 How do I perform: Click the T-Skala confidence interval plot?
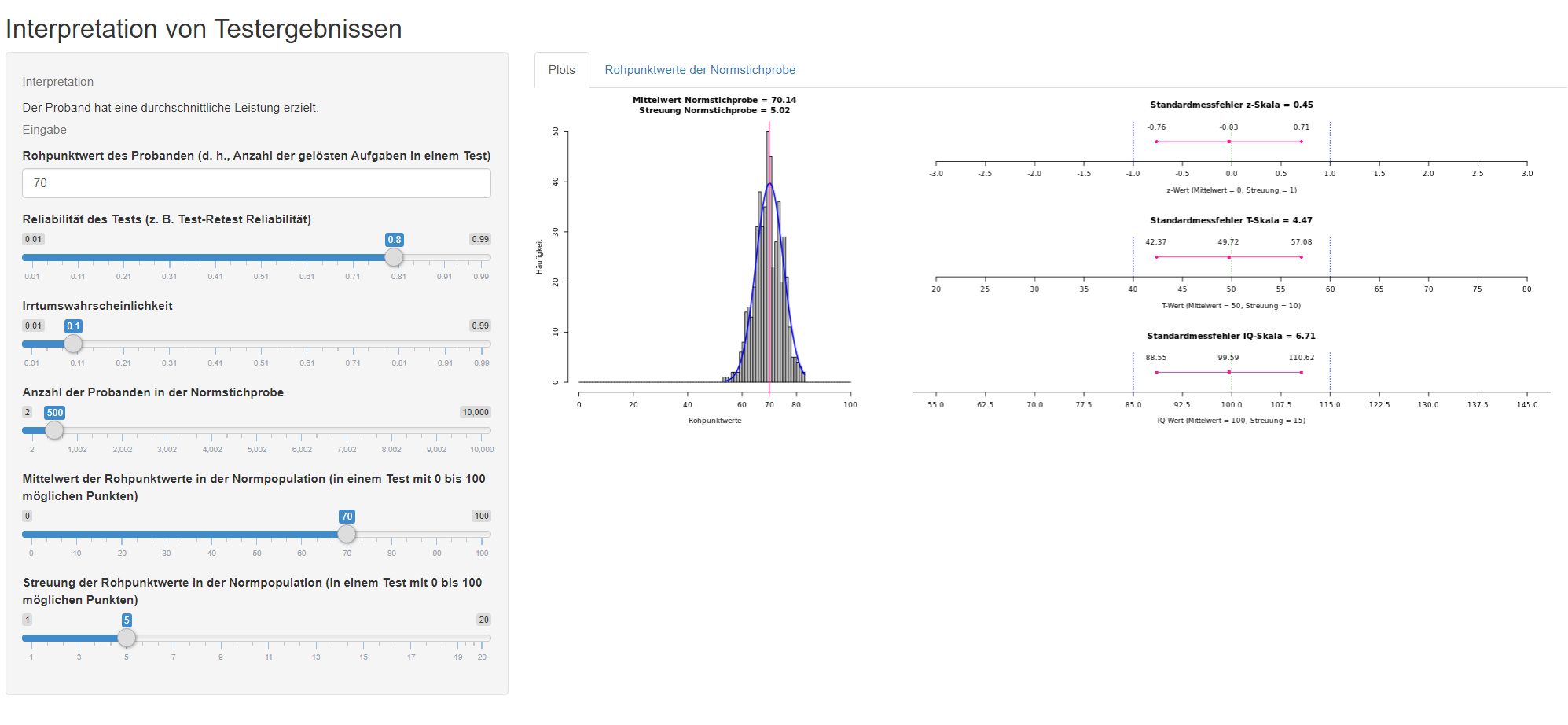pyautogui.click(x=1231, y=265)
